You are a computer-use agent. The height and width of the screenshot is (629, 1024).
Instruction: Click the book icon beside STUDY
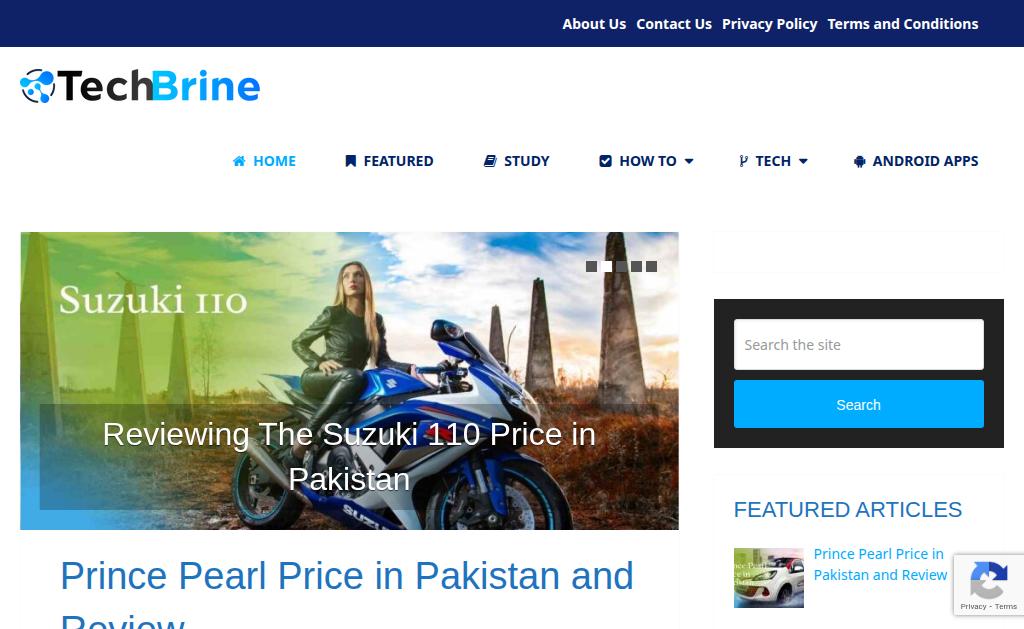click(490, 161)
